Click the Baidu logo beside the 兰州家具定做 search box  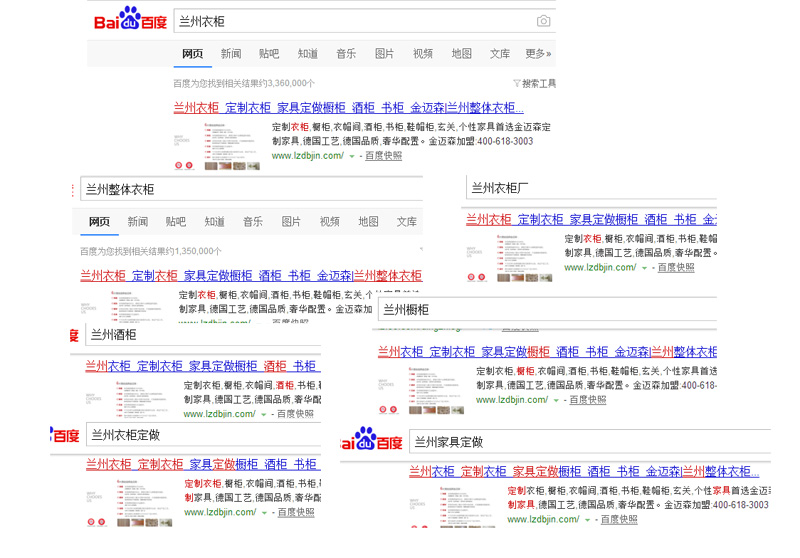[371, 439]
